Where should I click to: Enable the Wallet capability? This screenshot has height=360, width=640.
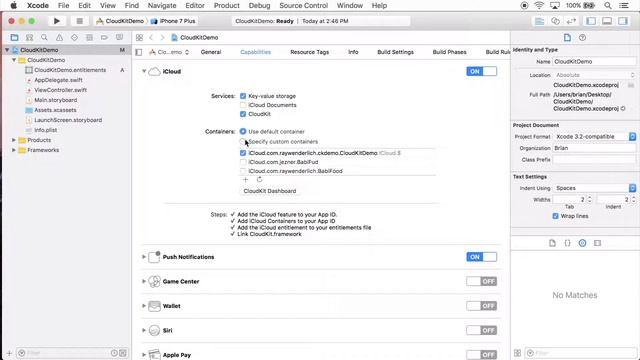coord(482,306)
